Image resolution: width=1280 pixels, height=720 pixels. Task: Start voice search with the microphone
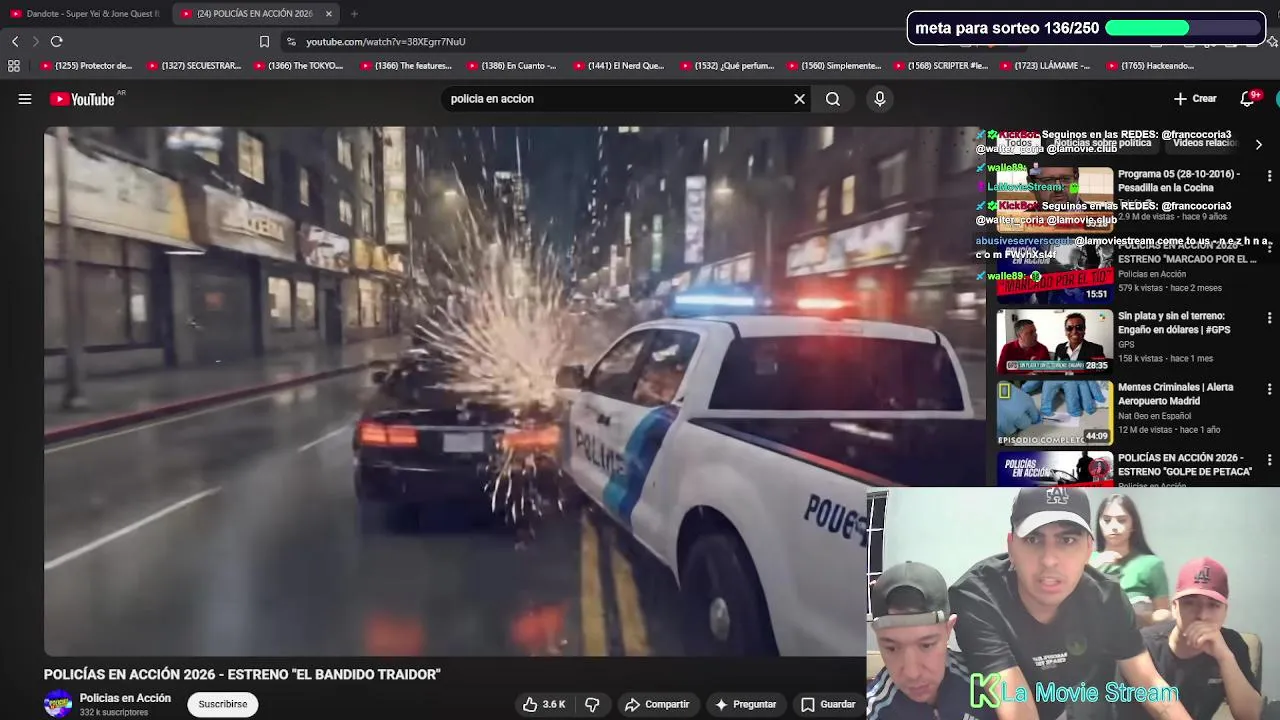(x=880, y=99)
